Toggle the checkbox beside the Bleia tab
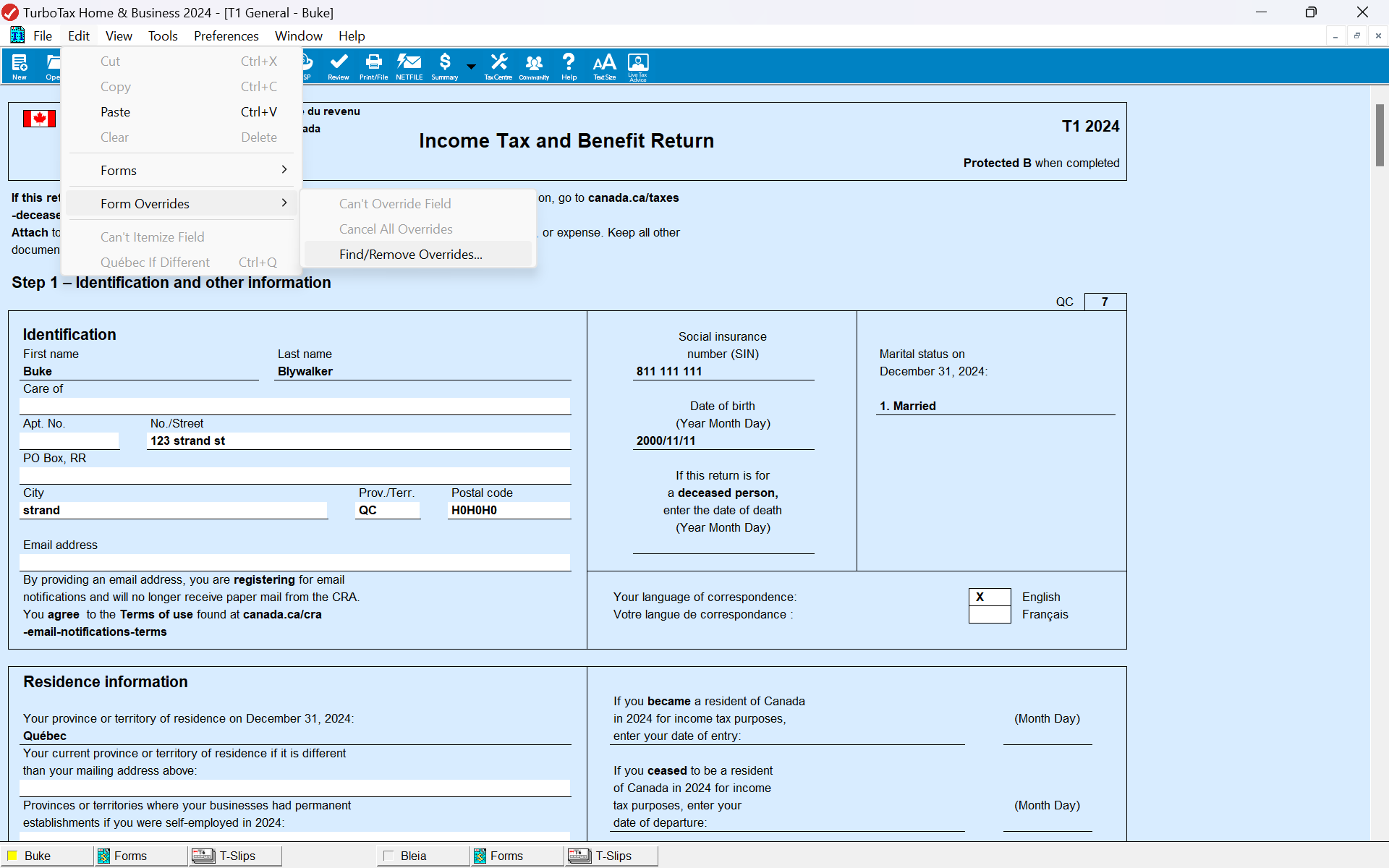Image resolution: width=1389 pixels, height=868 pixels. click(388, 856)
